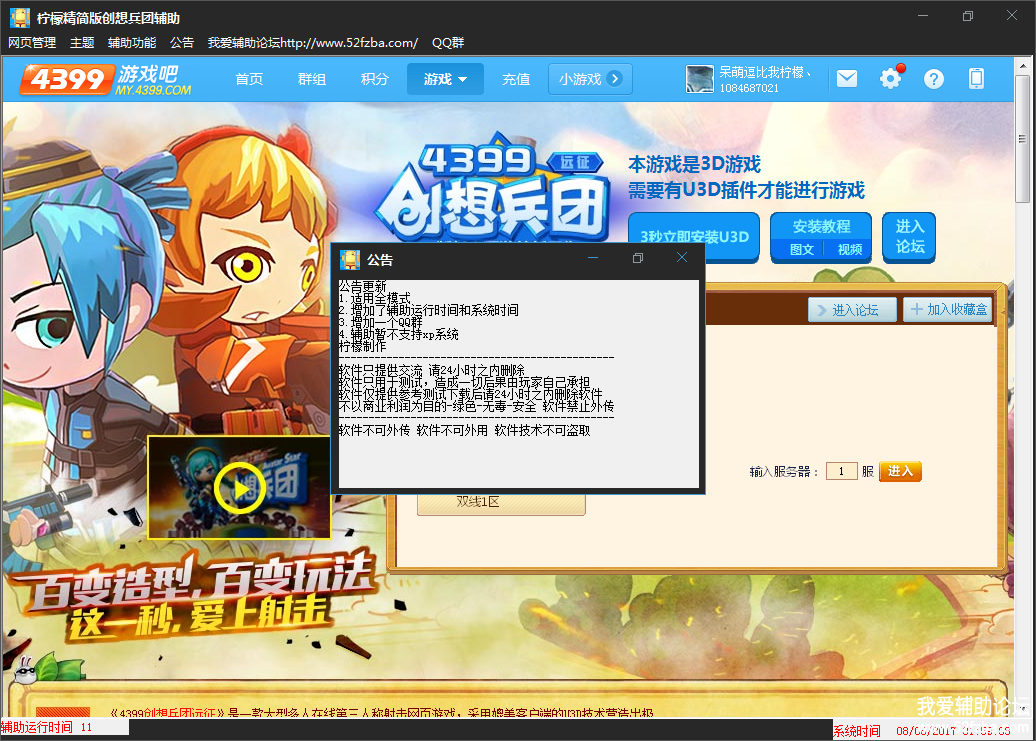1036x741 pixels.
Task: Minimize the 公告 dialog
Action: 593,258
